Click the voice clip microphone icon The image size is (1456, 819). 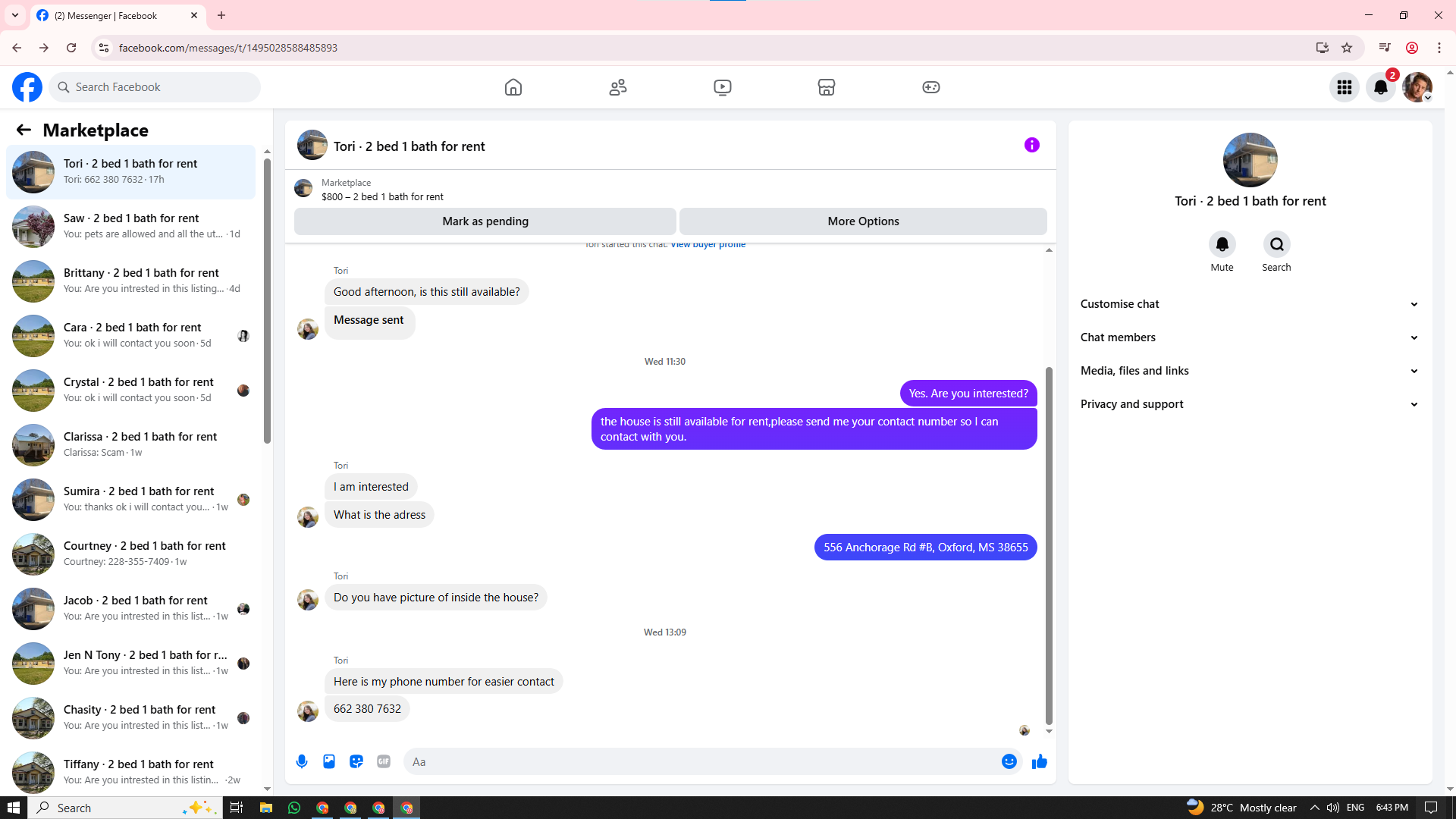pos(302,761)
